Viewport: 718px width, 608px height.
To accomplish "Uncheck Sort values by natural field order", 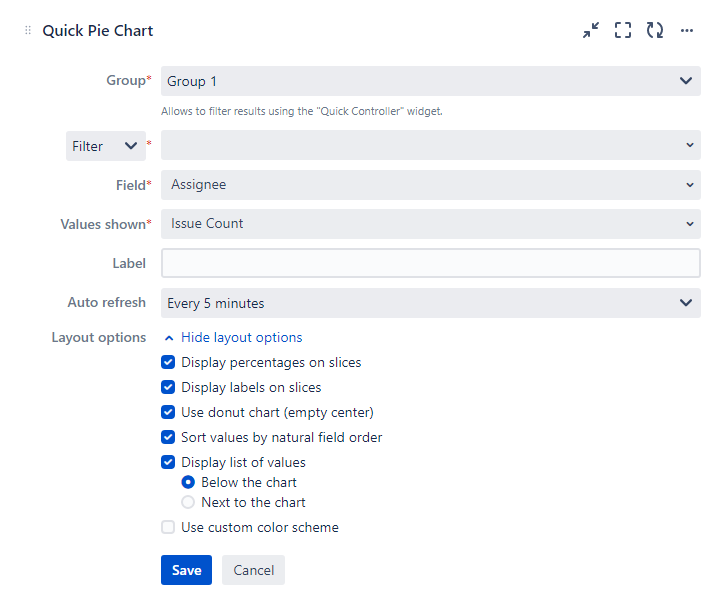I will 168,437.
